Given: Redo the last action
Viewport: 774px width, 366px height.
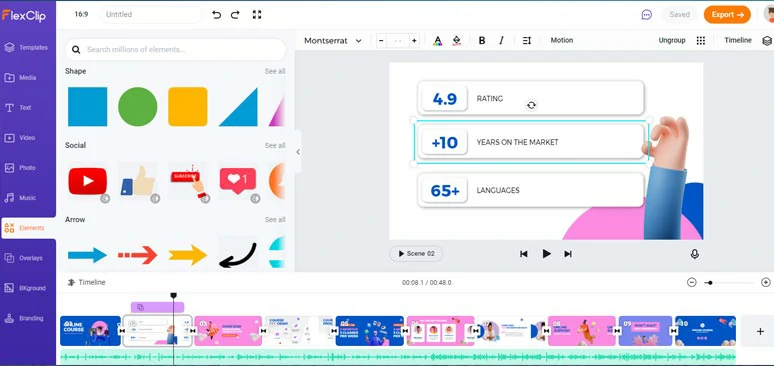Looking at the screenshot, I should click(235, 15).
